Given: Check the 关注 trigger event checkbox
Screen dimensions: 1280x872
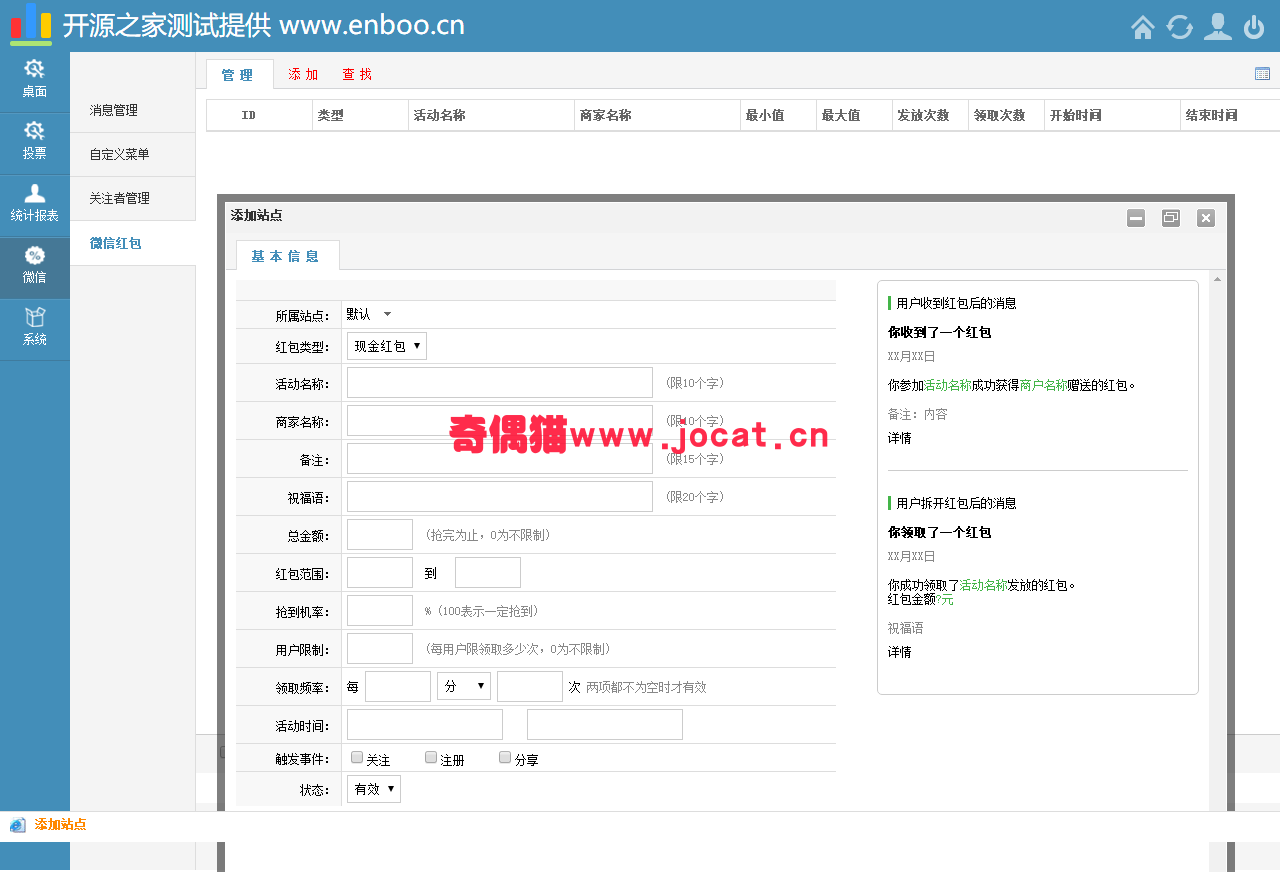Looking at the screenshot, I should pos(357,758).
